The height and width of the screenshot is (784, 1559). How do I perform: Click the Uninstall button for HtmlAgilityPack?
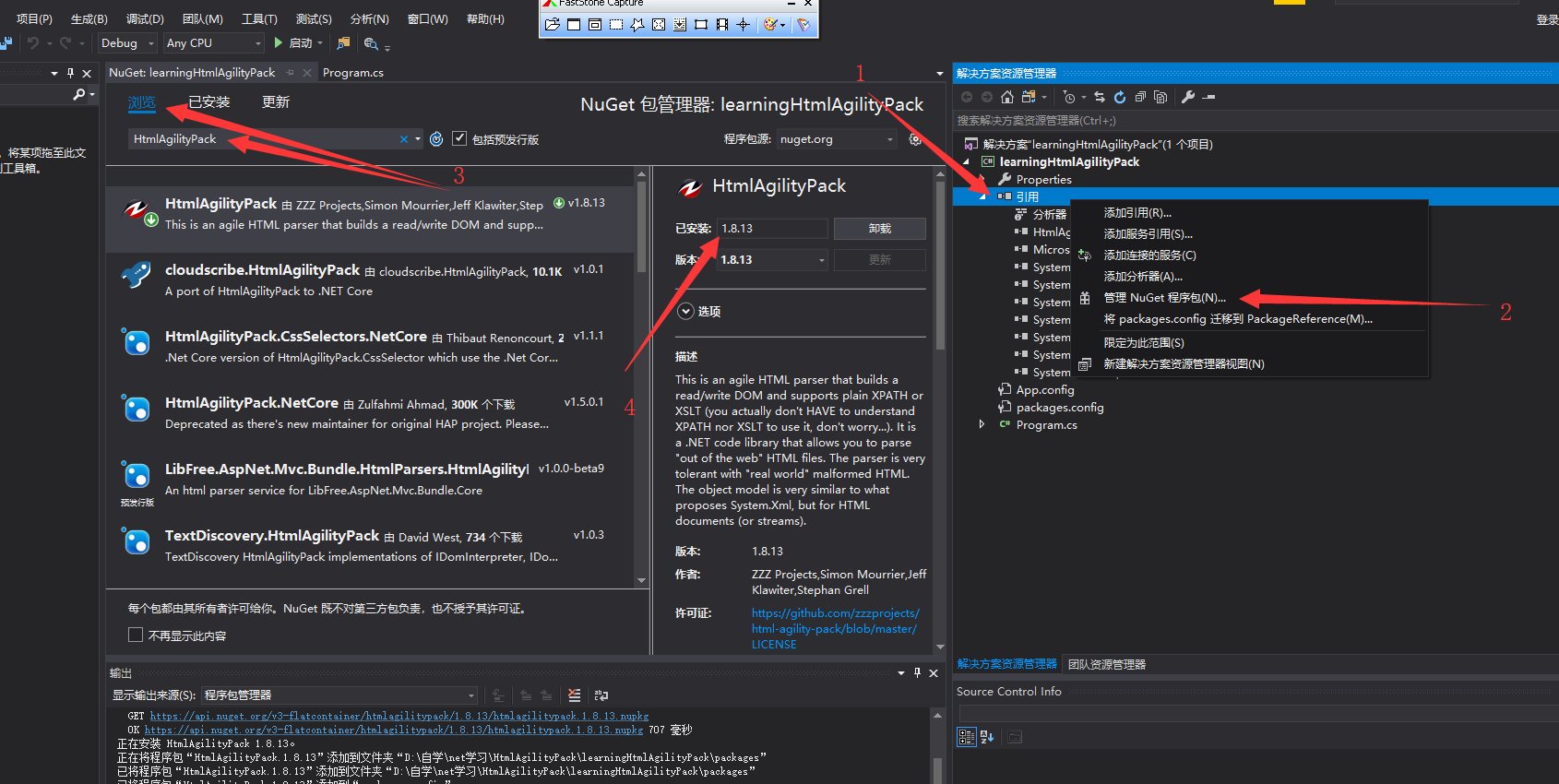(x=879, y=229)
